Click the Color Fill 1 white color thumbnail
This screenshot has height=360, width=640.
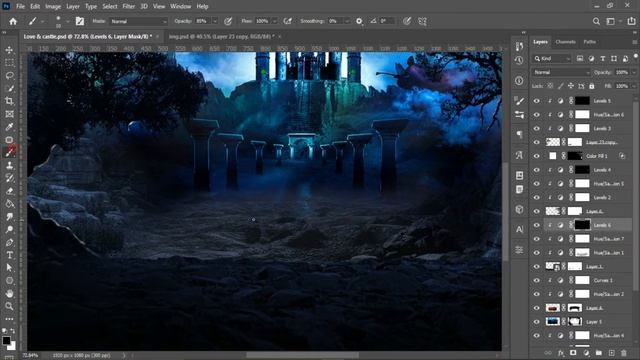tap(553, 156)
